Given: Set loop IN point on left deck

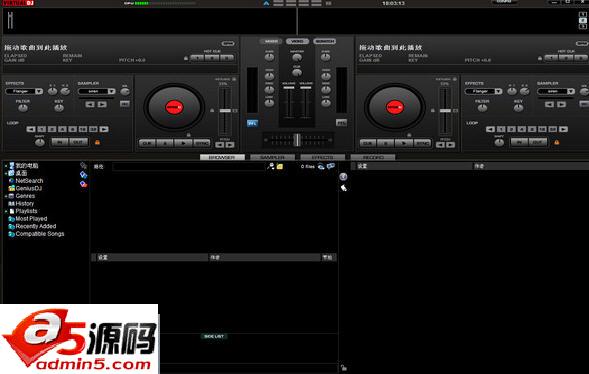Looking at the screenshot, I should (60, 142).
